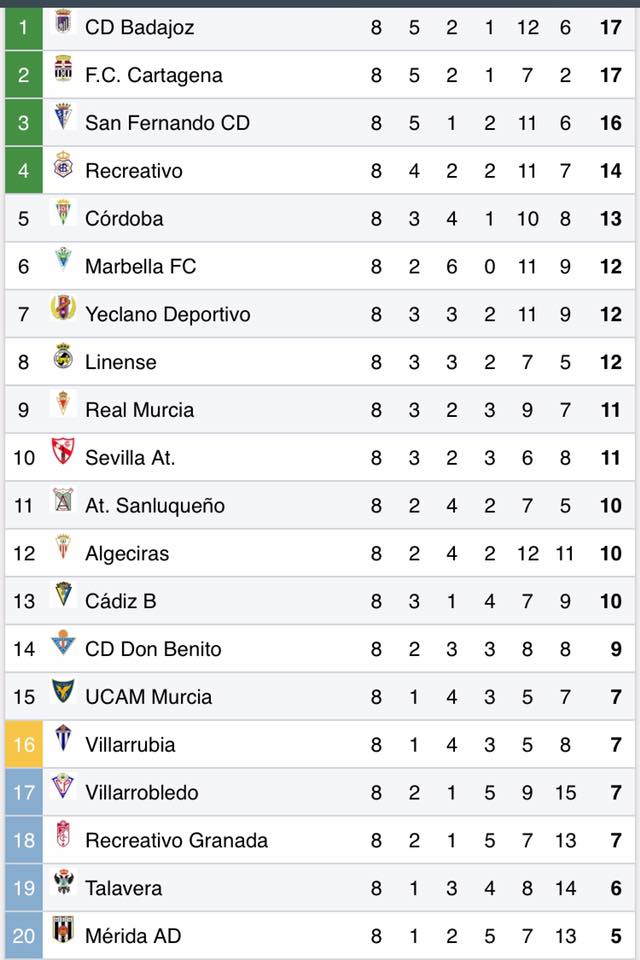640x960 pixels.
Task: Click the Recreativo club crest
Action: click(x=63, y=166)
